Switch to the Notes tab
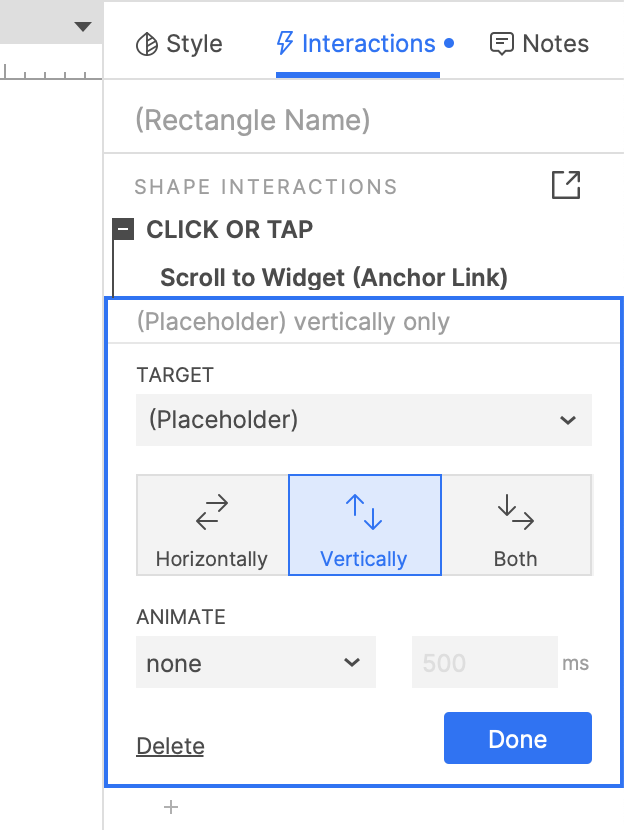The image size is (624, 830). (539, 44)
